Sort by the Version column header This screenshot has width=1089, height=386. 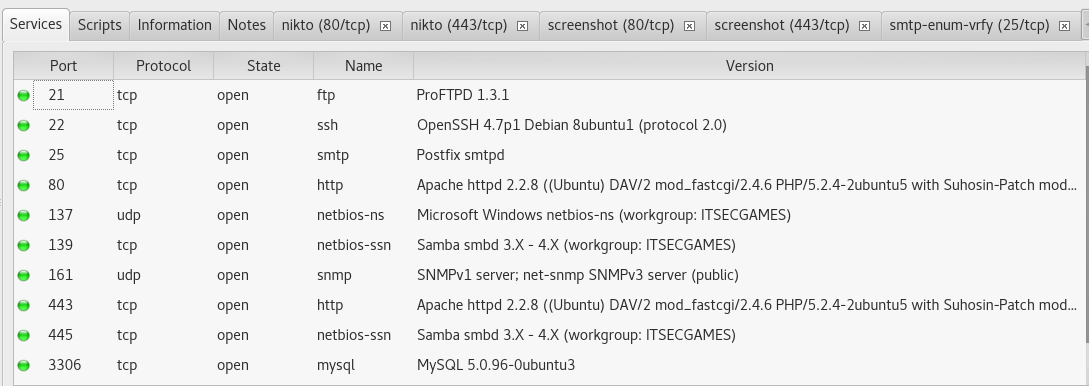click(x=749, y=66)
